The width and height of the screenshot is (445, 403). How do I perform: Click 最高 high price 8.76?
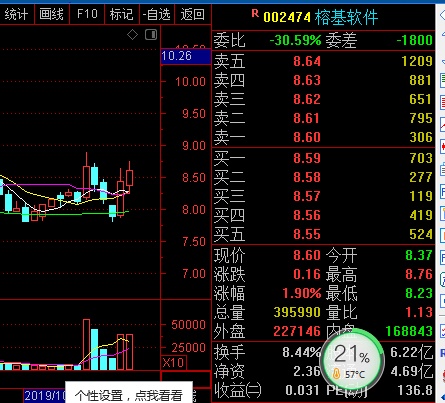tap(419, 274)
